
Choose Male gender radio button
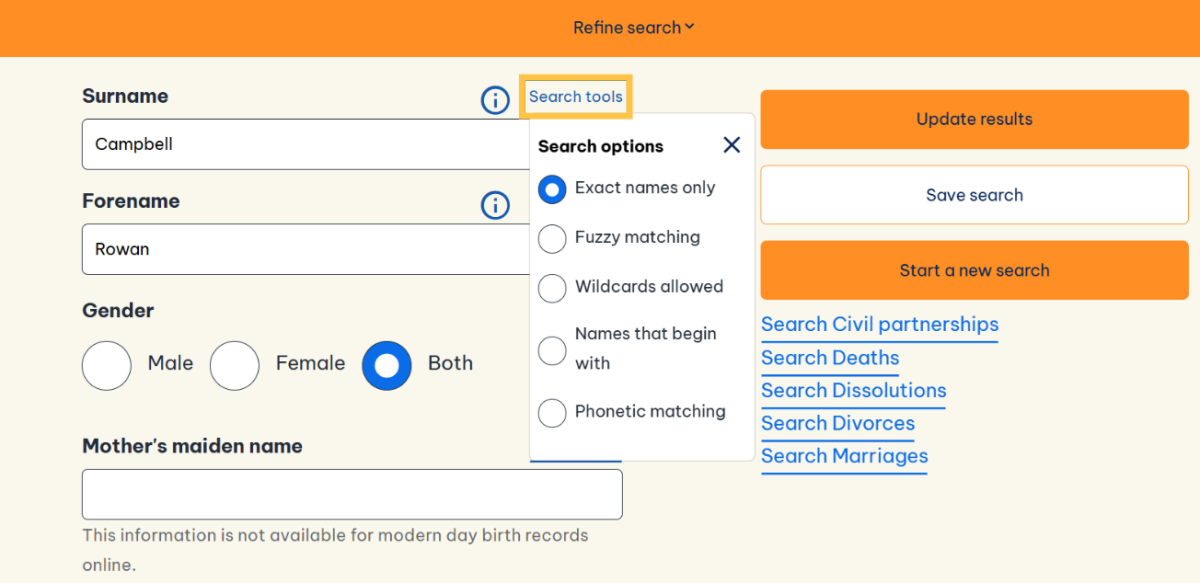(x=106, y=365)
